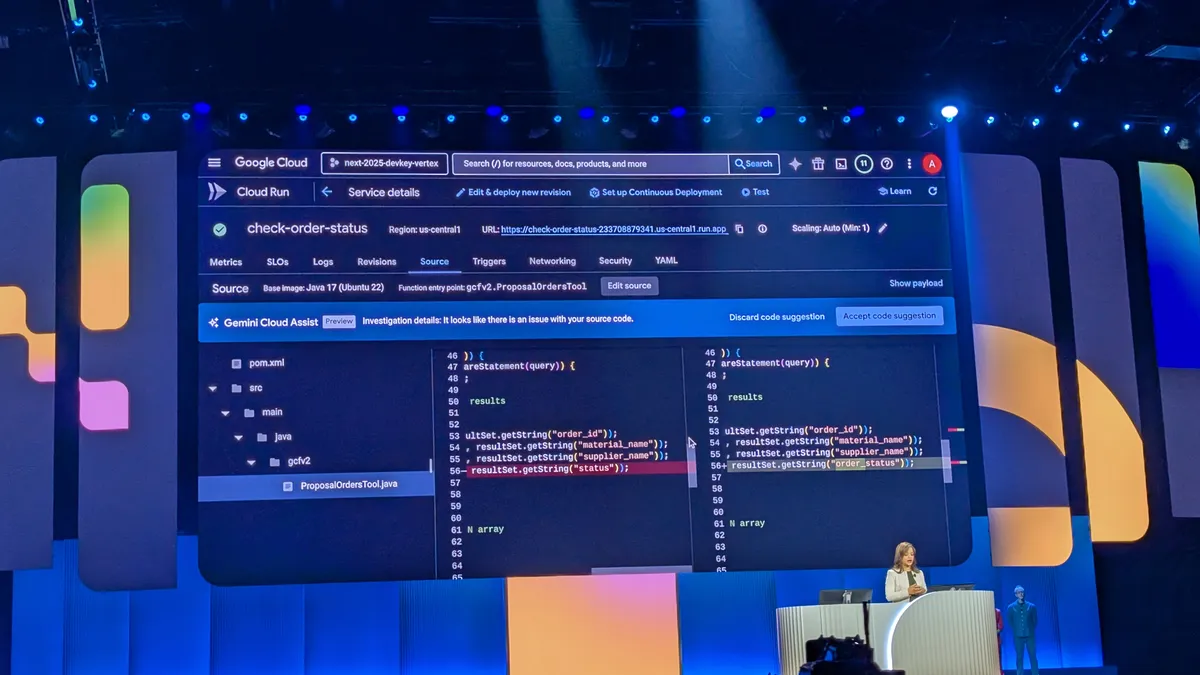Click the Region: us-central1 text
The width and height of the screenshot is (1200, 675).
point(424,229)
